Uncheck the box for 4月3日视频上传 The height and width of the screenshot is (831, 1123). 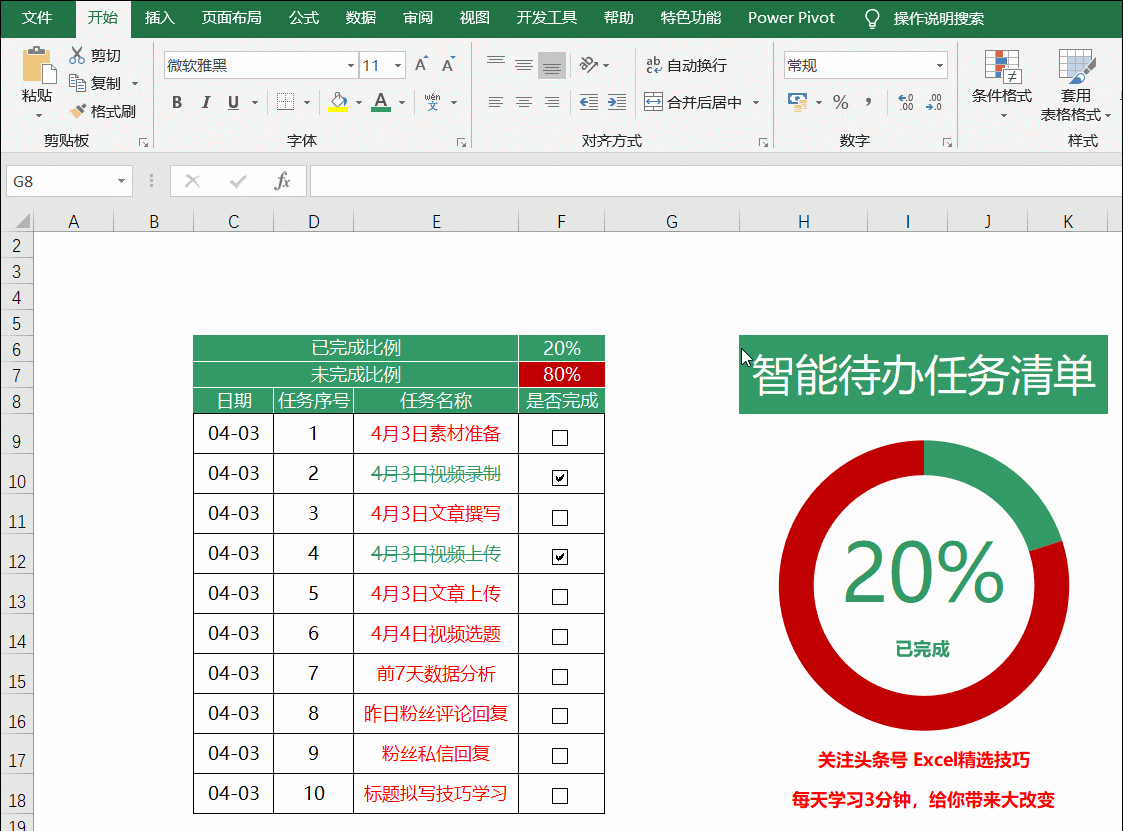[560, 557]
